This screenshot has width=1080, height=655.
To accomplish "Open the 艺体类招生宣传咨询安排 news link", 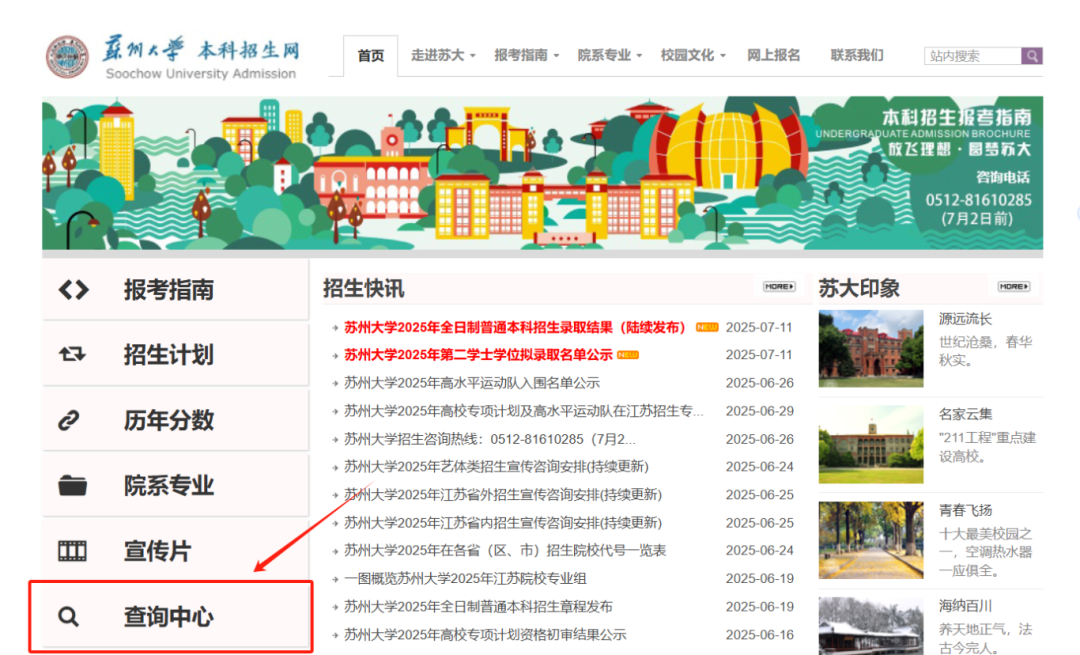I will tap(496, 466).
